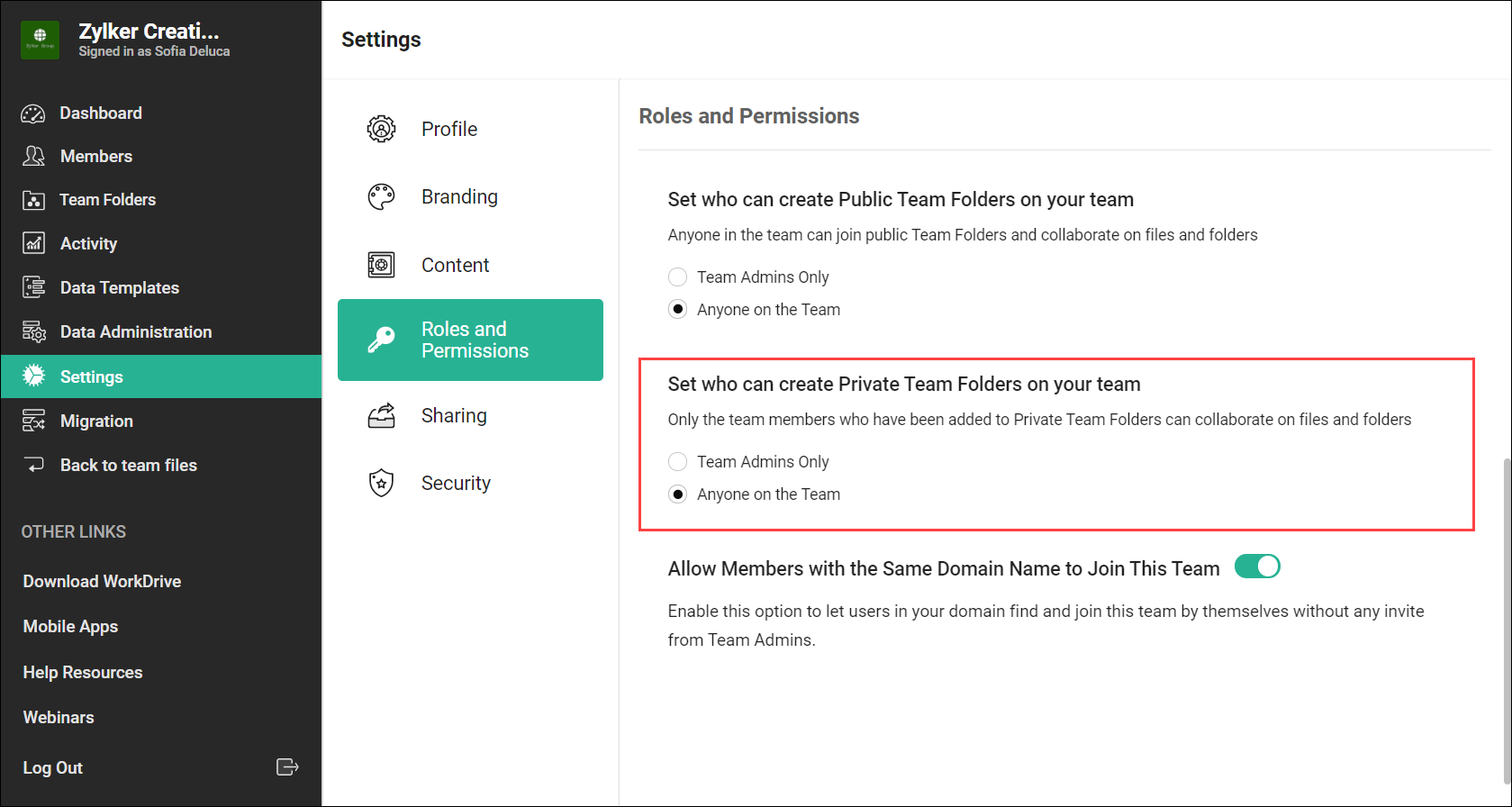The height and width of the screenshot is (807, 1512).
Task: Click the Branding palette icon
Action: coord(381,196)
